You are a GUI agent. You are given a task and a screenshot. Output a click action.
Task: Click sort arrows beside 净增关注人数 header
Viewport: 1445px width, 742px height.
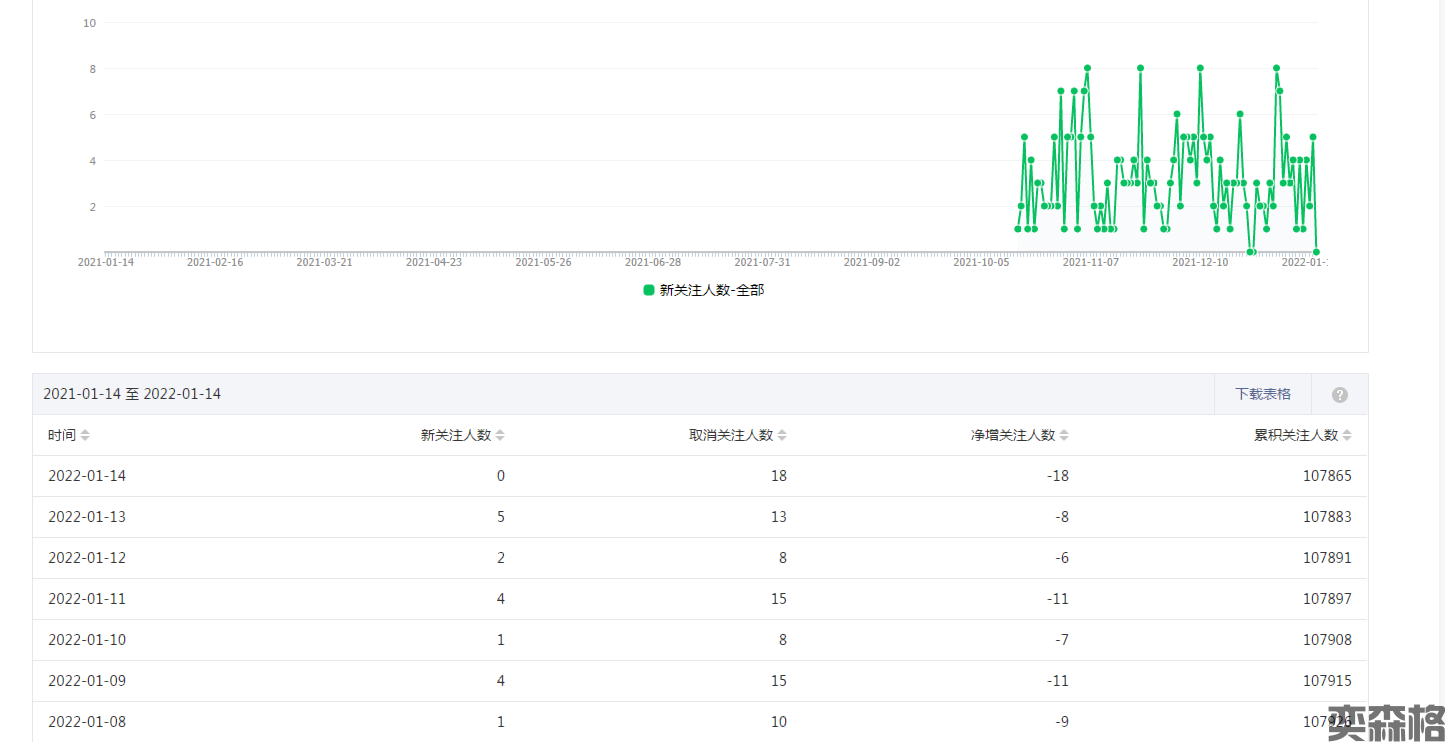[1064, 435]
